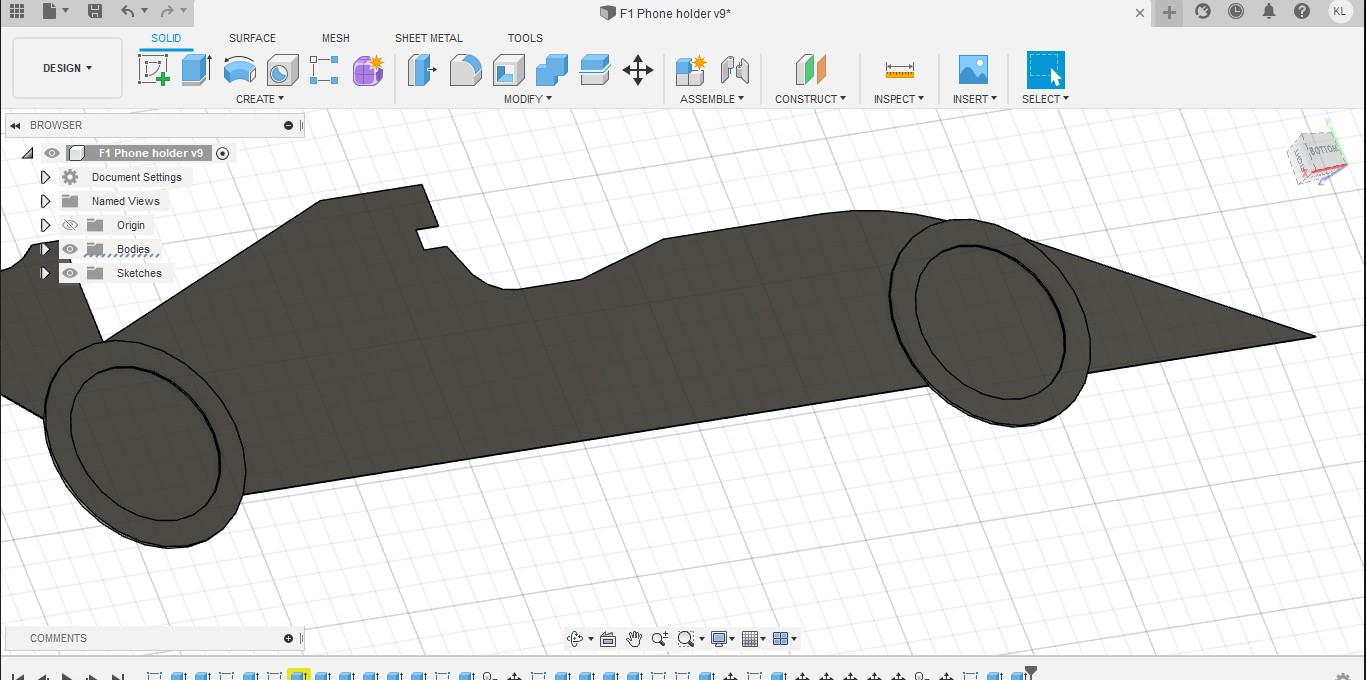Screen dimensions: 1366x680
Task: Select the New Component tool
Action: [691, 70]
